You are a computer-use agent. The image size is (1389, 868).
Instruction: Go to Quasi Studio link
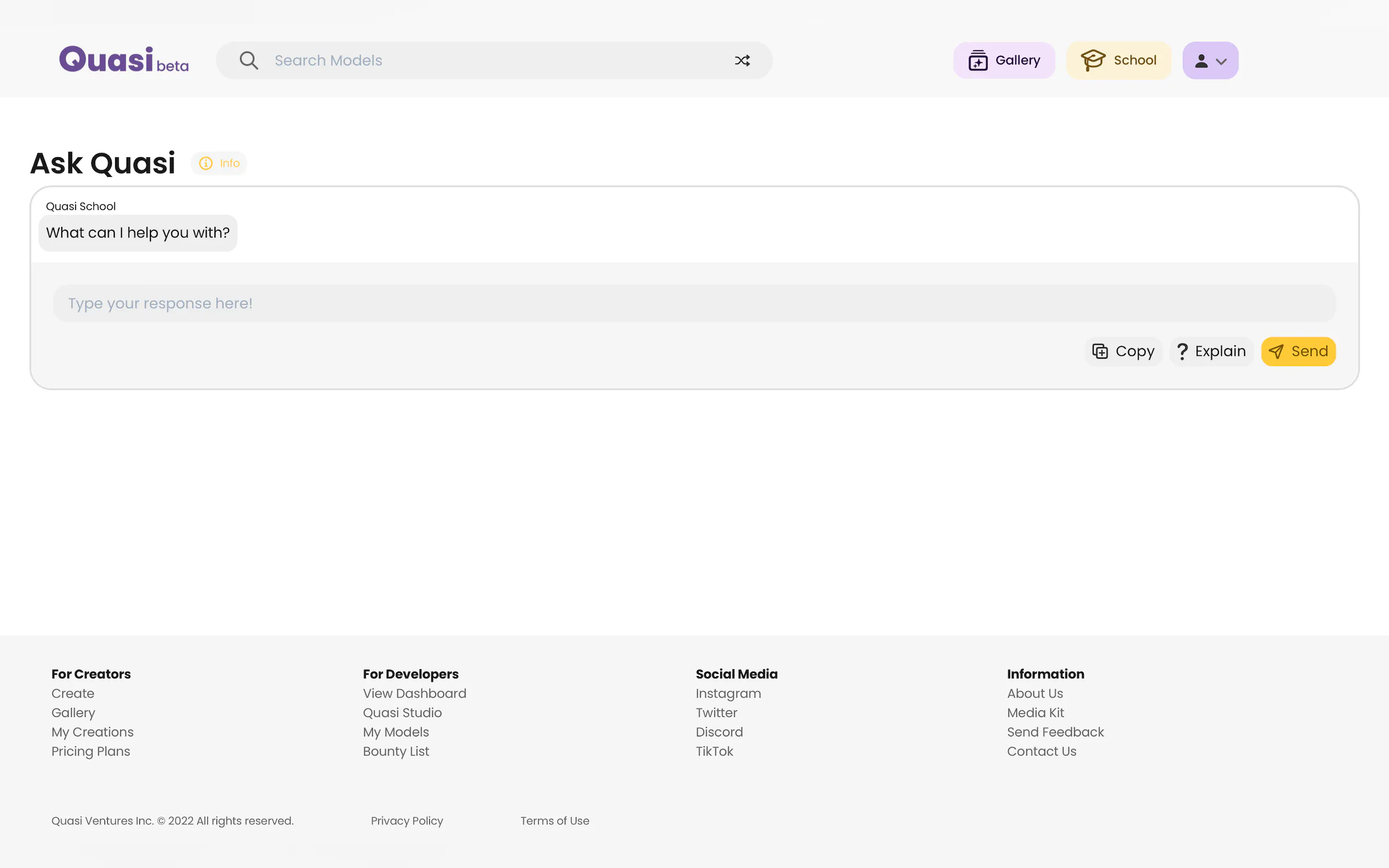[402, 713]
